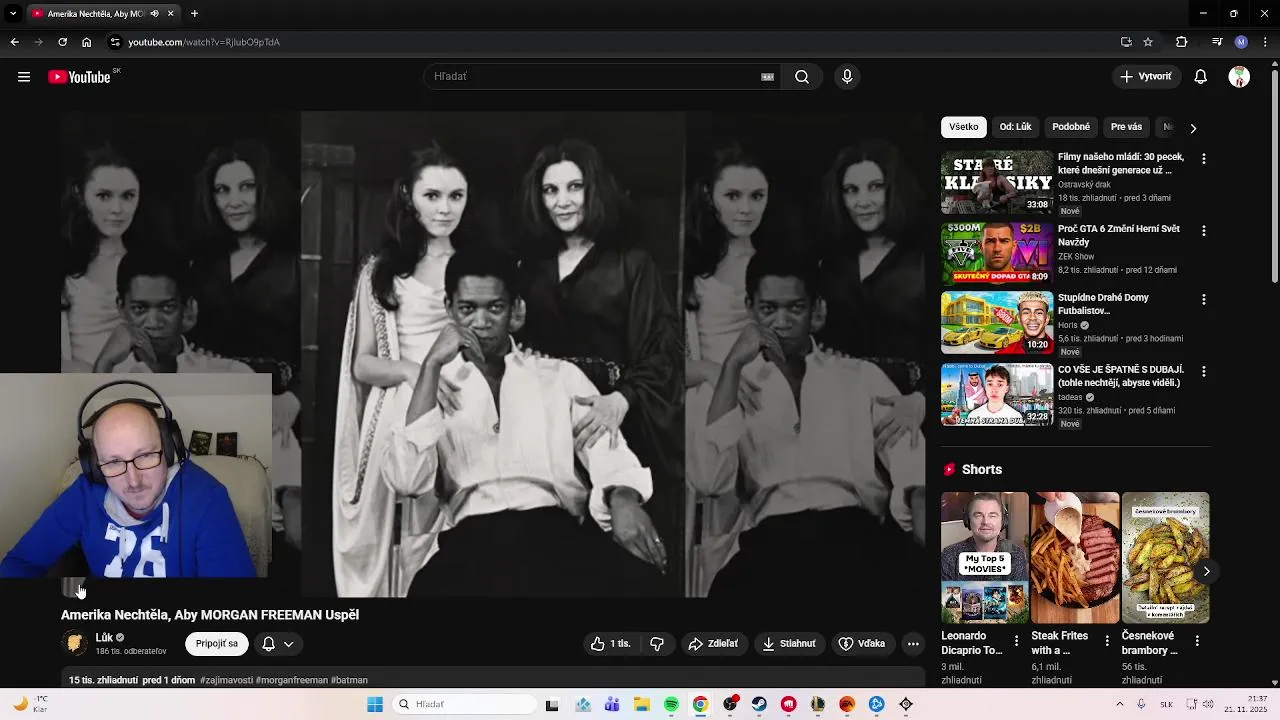The height and width of the screenshot is (720, 1280).
Task: Open options menu for Filmy našeho mládí video
Action: 1204,159
